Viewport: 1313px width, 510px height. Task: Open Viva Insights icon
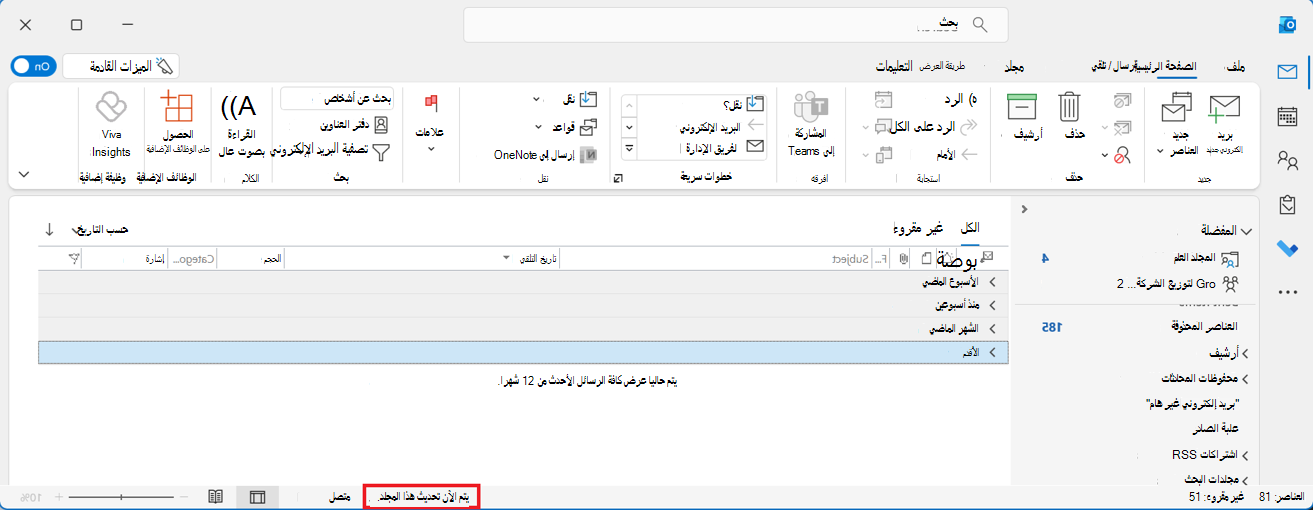tap(110, 107)
